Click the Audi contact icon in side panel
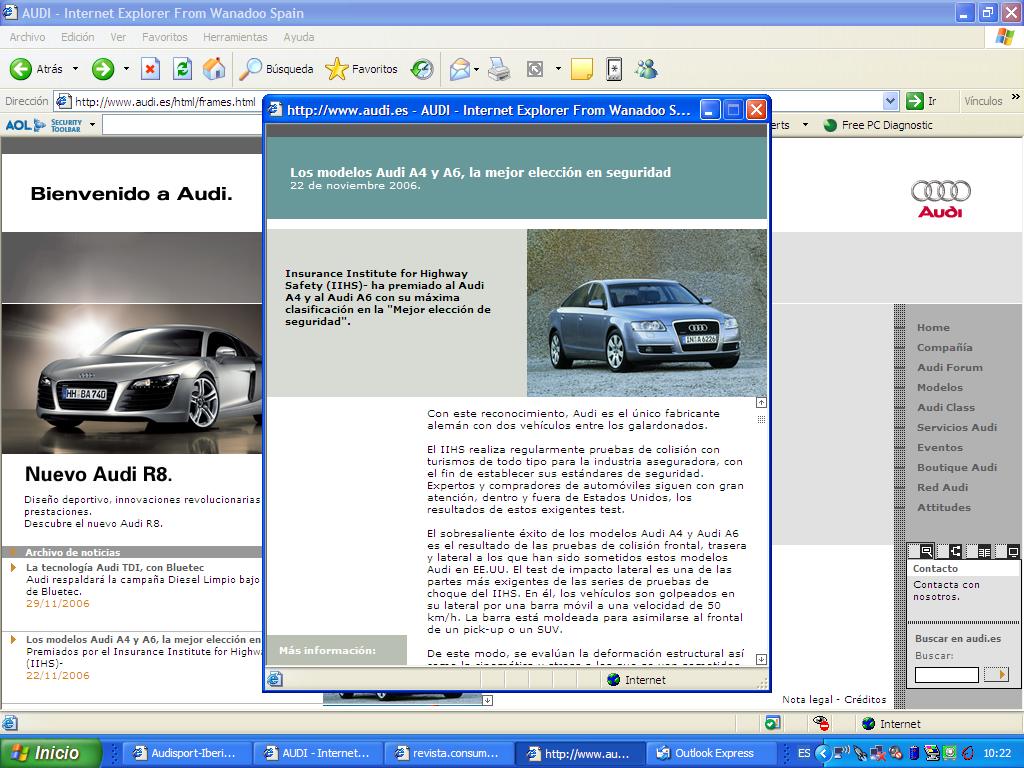The image size is (1024, 768). 925,551
